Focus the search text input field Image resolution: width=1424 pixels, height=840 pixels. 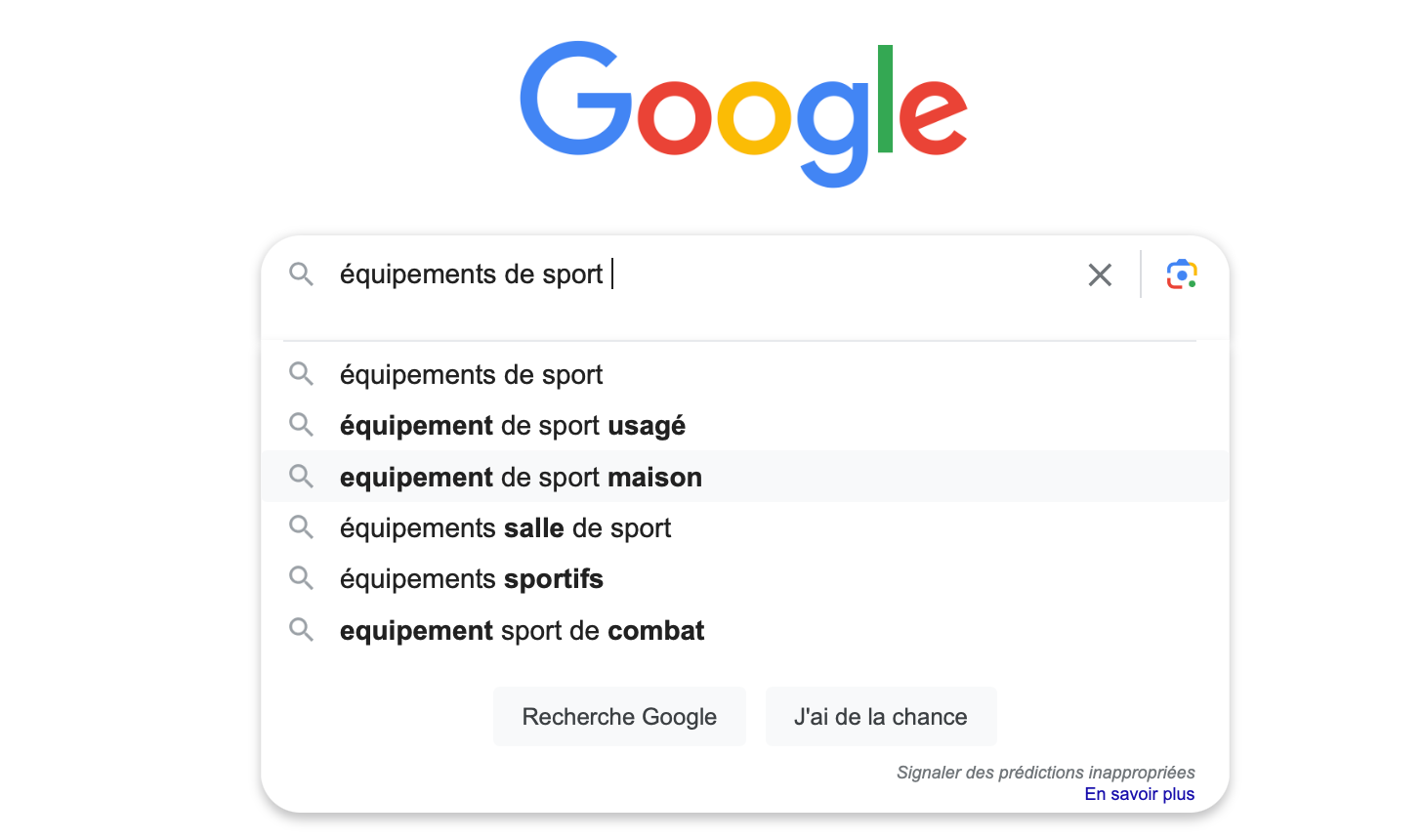[705, 274]
